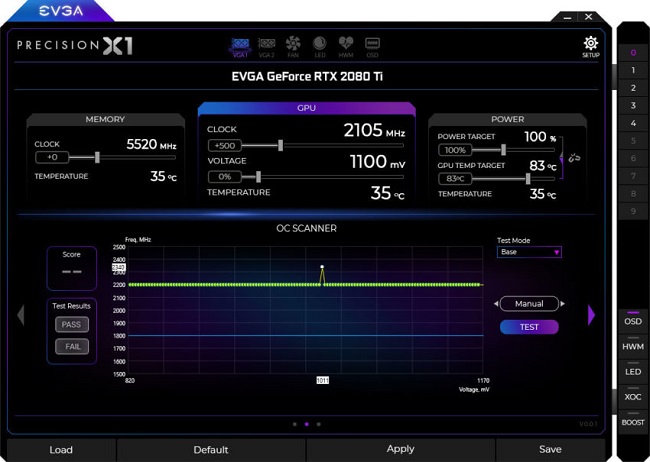Image resolution: width=650 pixels, height=462 pixels.
Task: Open the HWM heart monitor icon
Action: point(346,47)
